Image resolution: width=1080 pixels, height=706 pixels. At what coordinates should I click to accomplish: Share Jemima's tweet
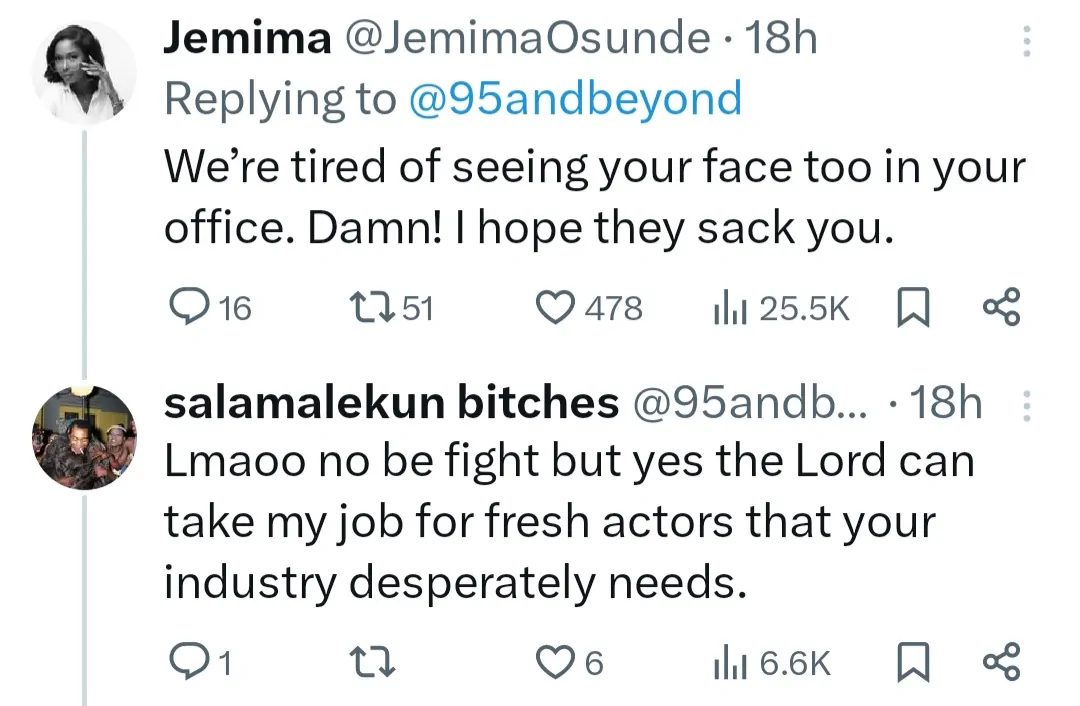(x=1001, y=308)
